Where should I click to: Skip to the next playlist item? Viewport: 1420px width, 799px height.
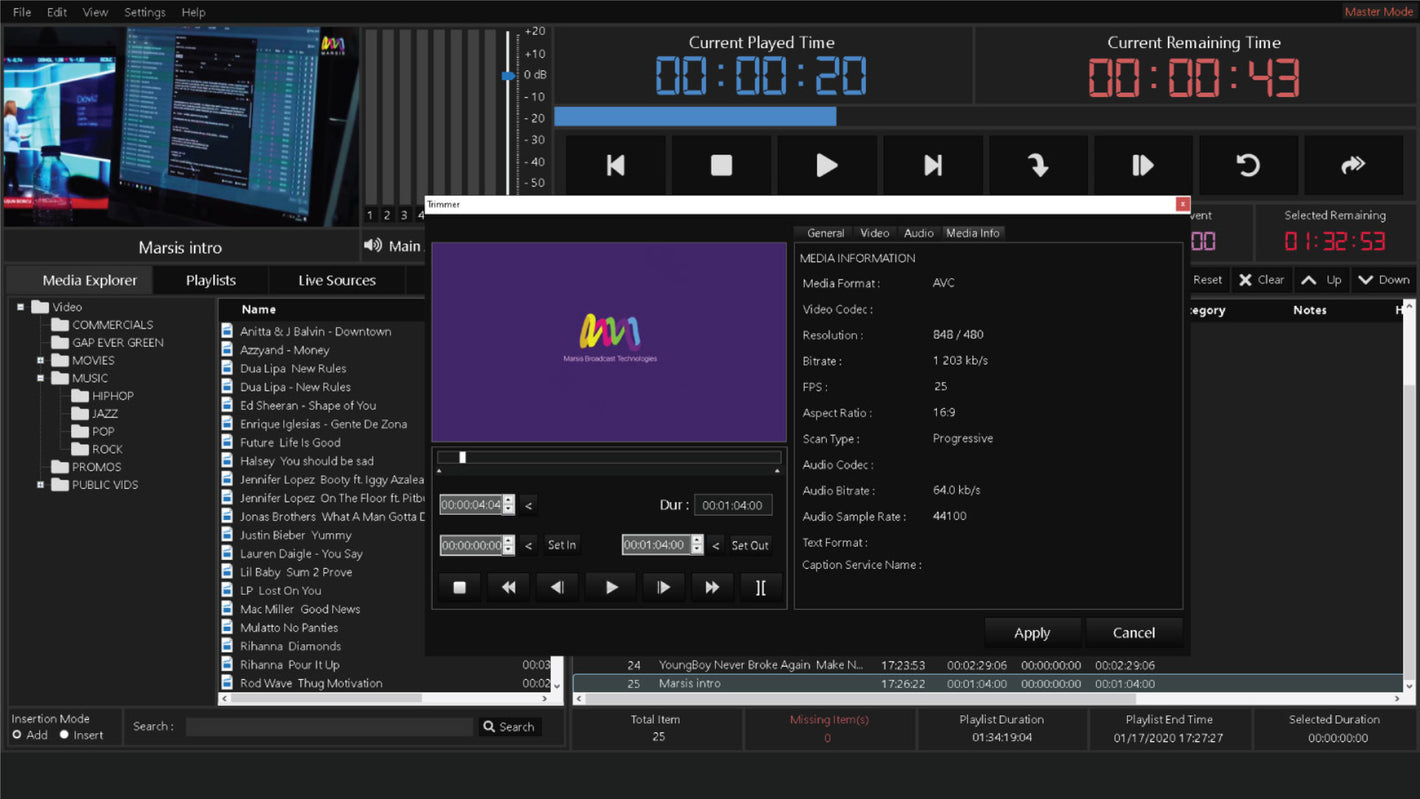932,165
